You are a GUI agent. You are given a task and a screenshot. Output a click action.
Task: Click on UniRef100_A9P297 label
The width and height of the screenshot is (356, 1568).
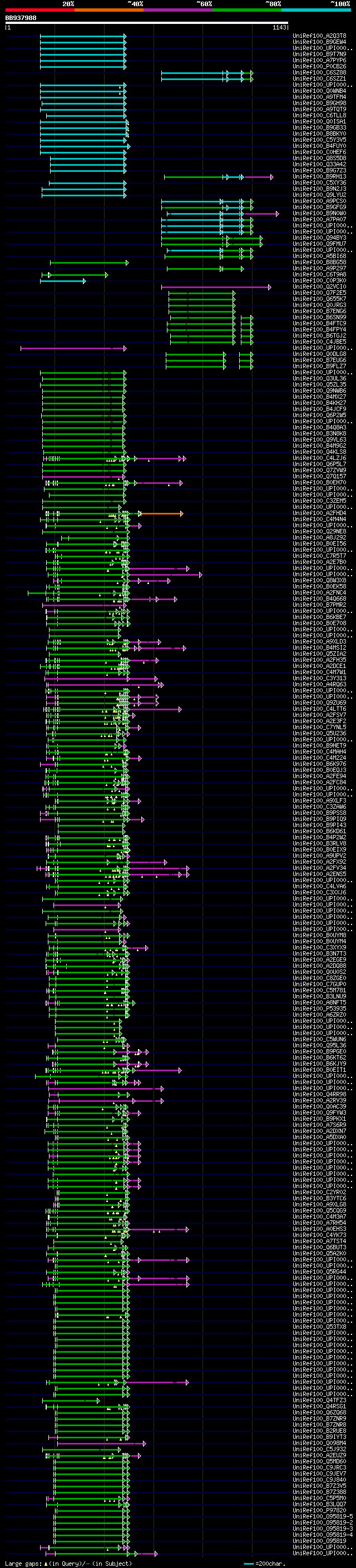click(319, 269)
